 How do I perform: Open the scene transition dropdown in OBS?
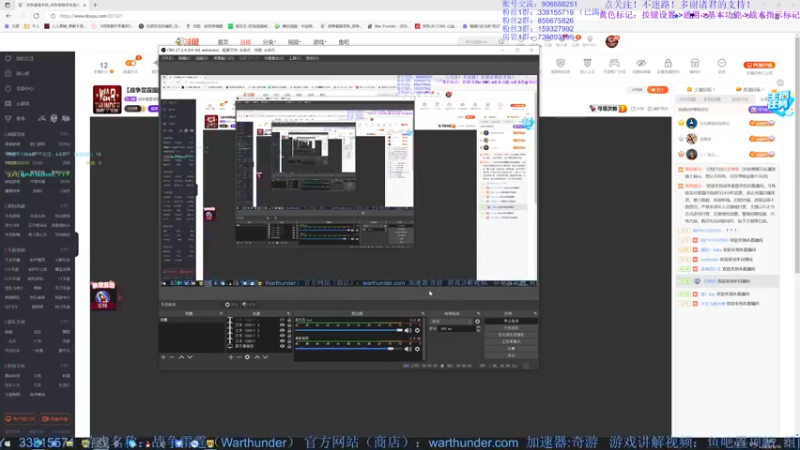452,321
